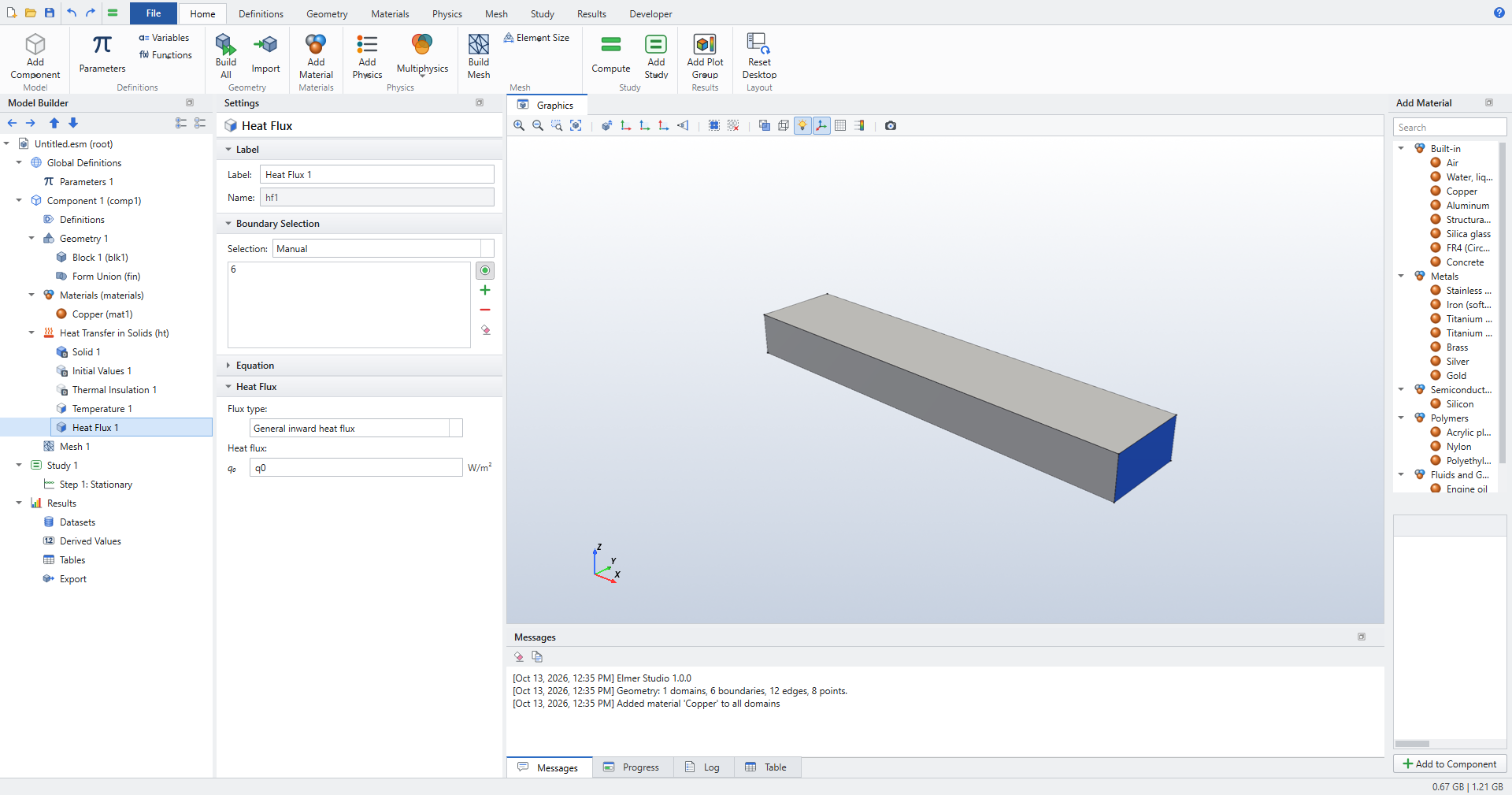This screenshot has width=1512, height=795.
Task: Select Temperature 1 in the model tree
Action: pos(102,409)
